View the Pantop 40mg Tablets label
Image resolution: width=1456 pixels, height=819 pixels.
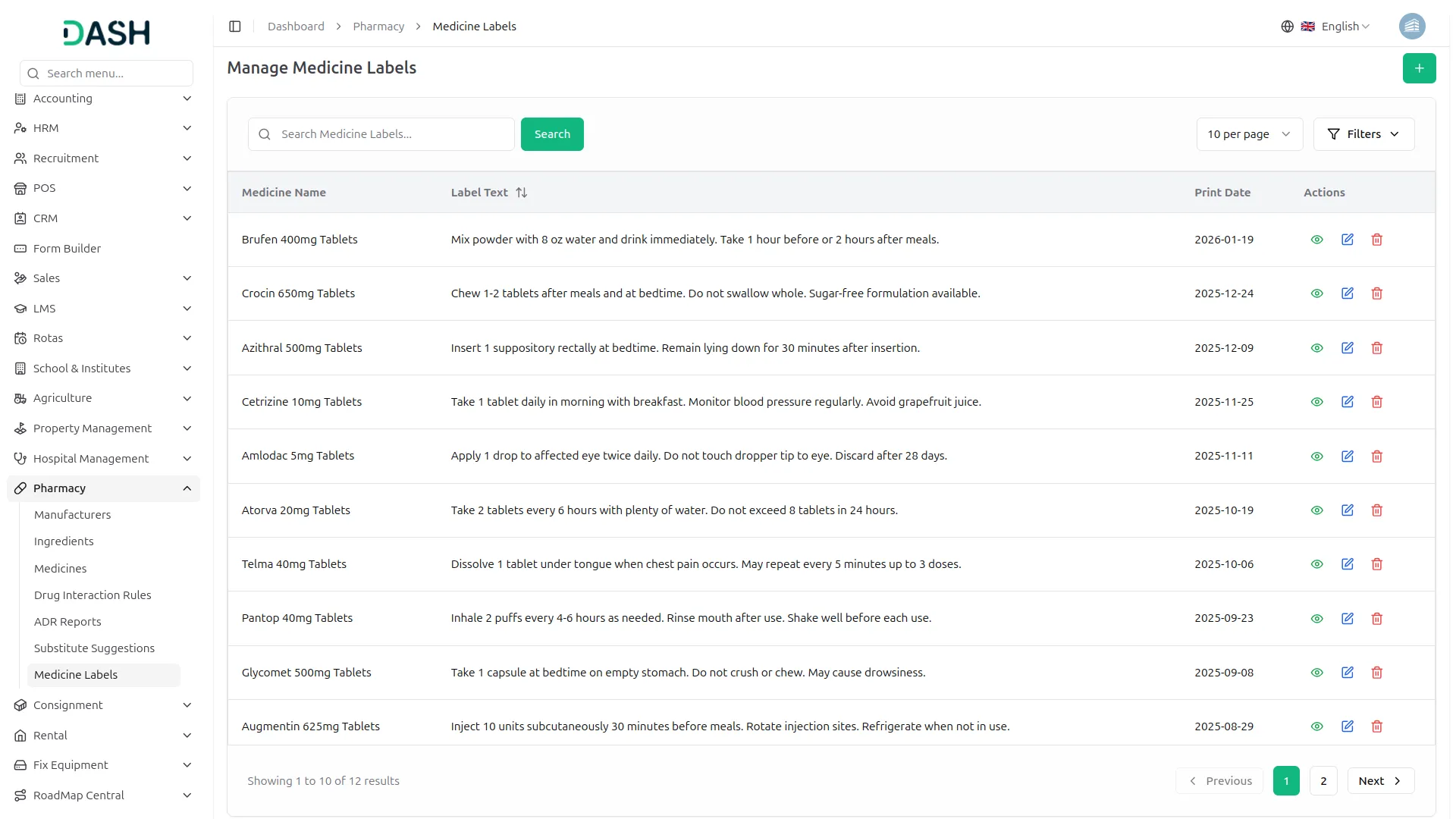(1316, 618)
